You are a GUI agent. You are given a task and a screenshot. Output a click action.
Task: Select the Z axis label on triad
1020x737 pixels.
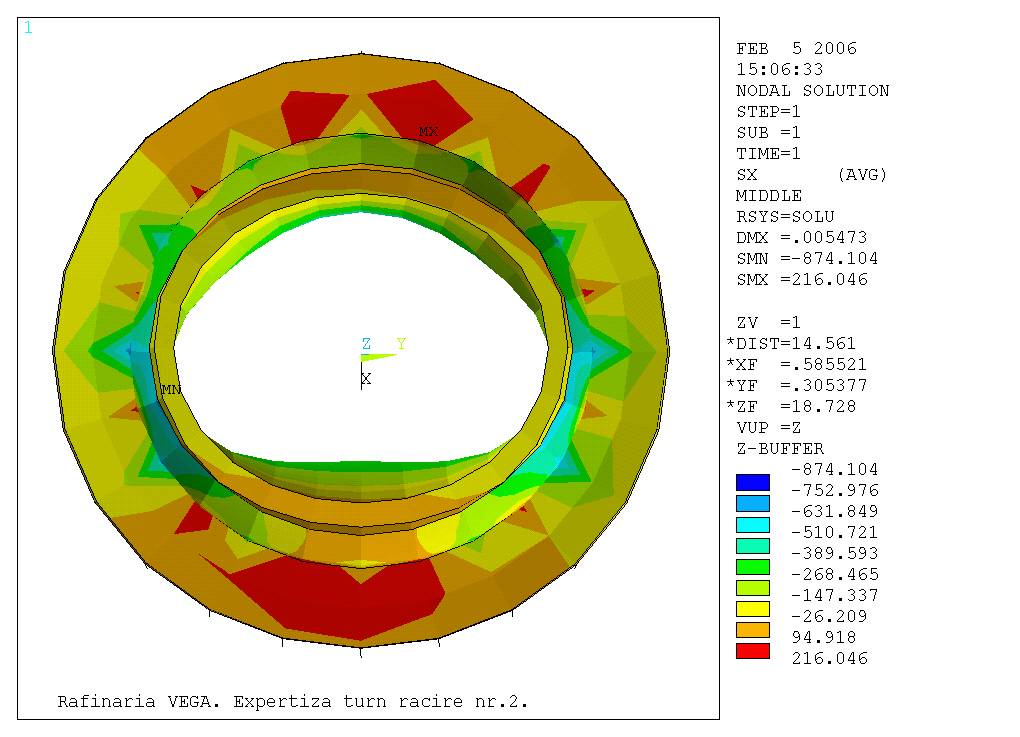pos(366,344)
